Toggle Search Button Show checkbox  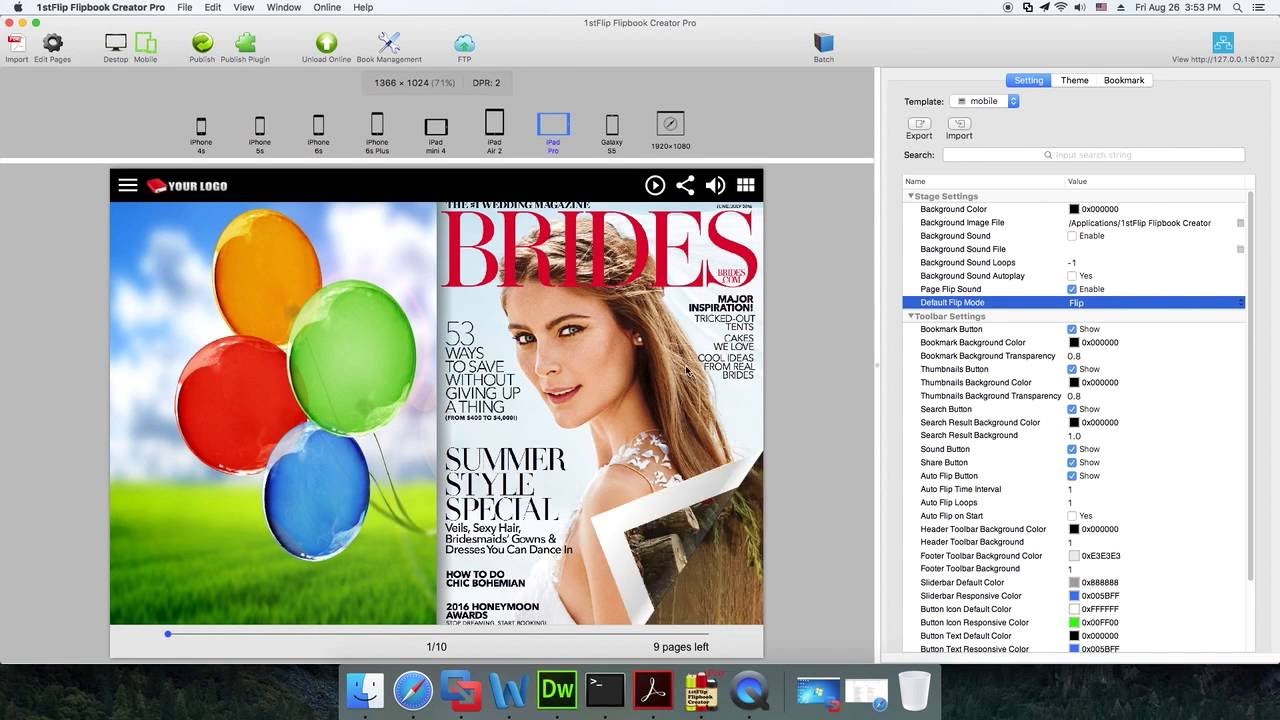click(x=1072, y=409)
